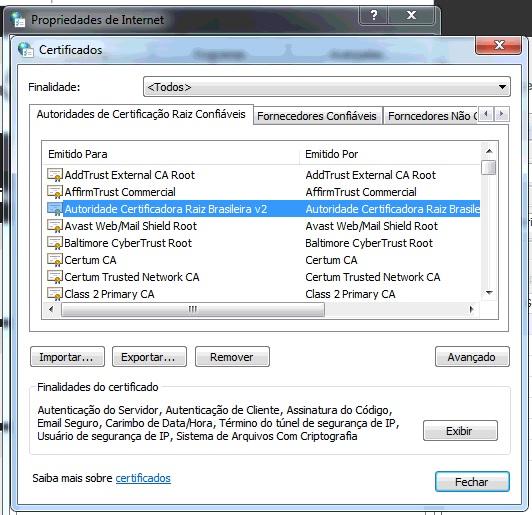Click Emitido Por value Class 2 Primary CA

pyautogui.click(x=350, y=294)
